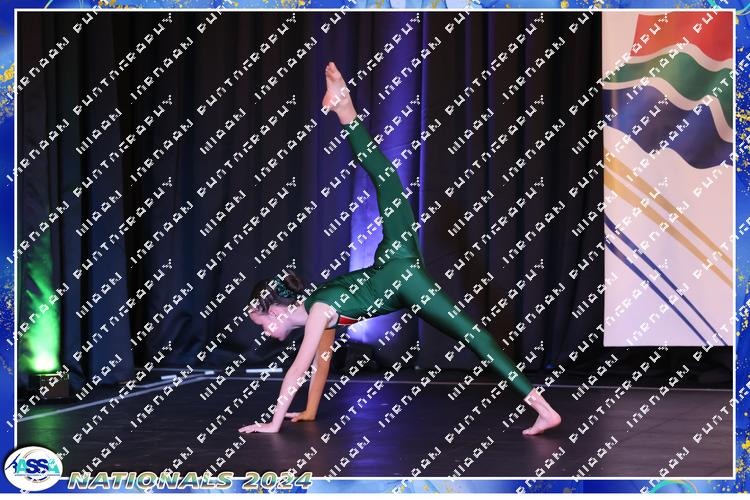The width and height of the screenshot is (750, 500).
Task: Select the "NATIONALS 2024" caption text
Action: 190,480
